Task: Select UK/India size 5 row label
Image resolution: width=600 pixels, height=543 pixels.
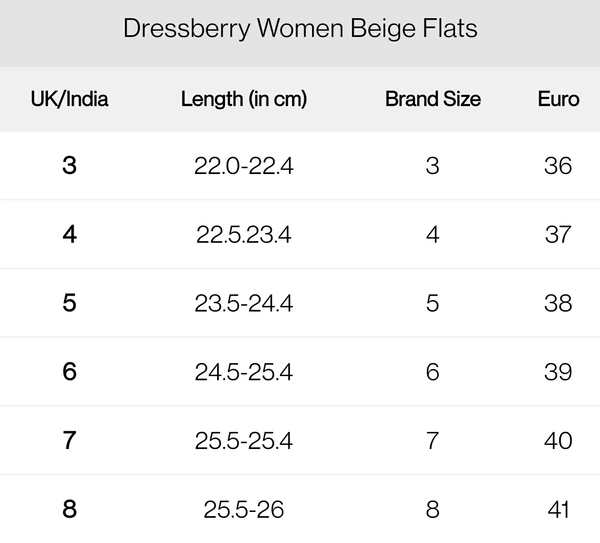Action: 69,303
